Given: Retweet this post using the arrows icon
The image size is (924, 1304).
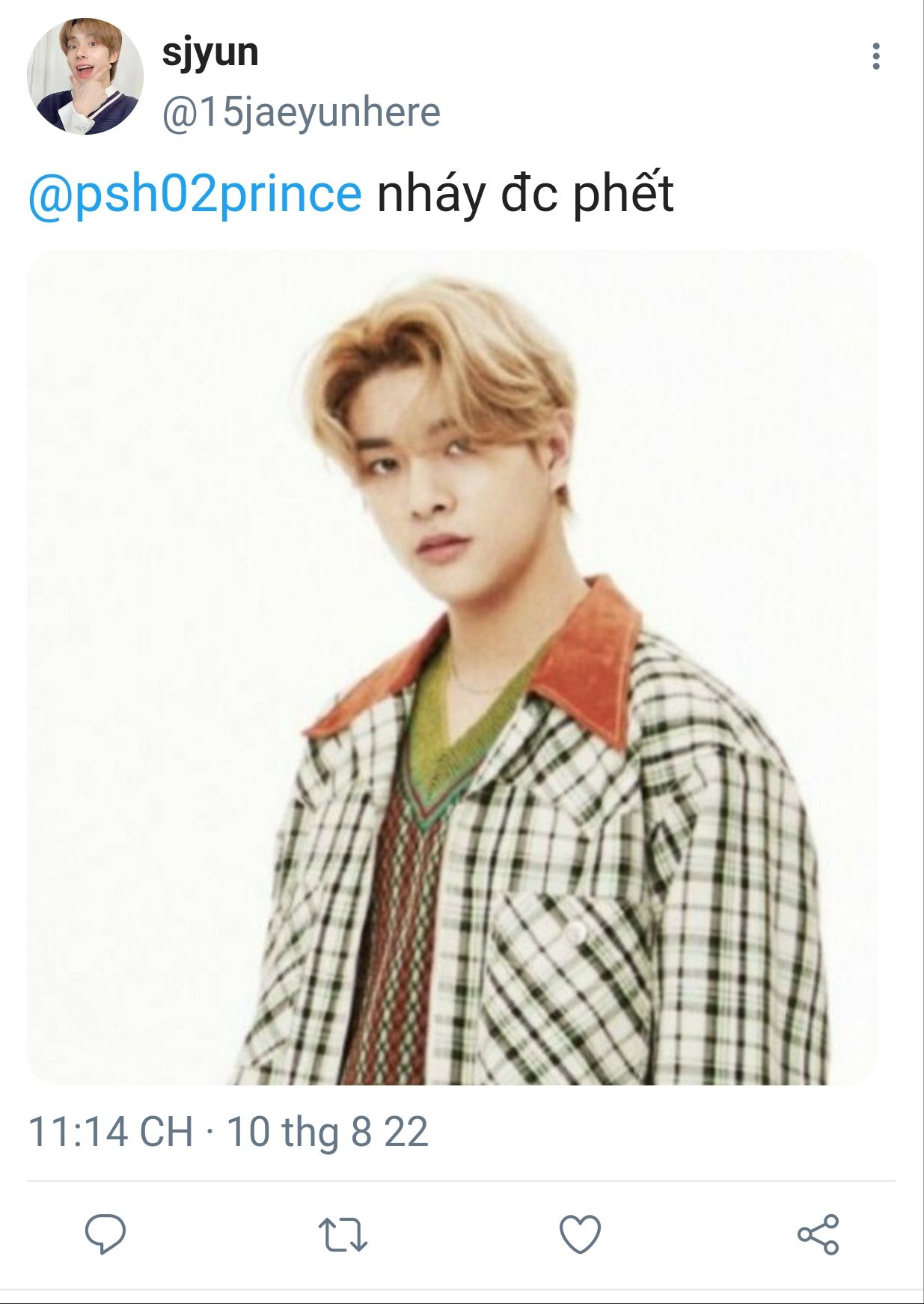Looking at the screenshot, I should pos(343,1234).
